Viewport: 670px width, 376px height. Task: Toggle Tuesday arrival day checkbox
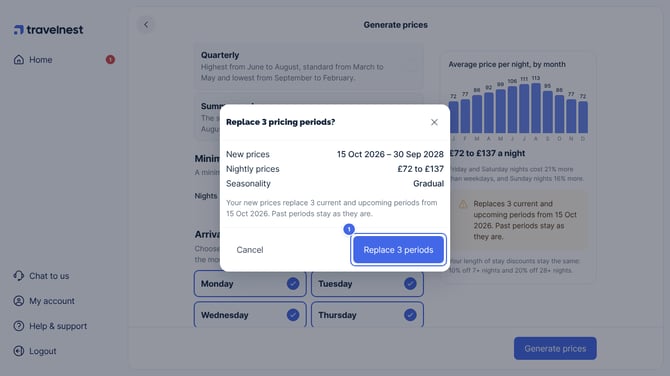410,283
